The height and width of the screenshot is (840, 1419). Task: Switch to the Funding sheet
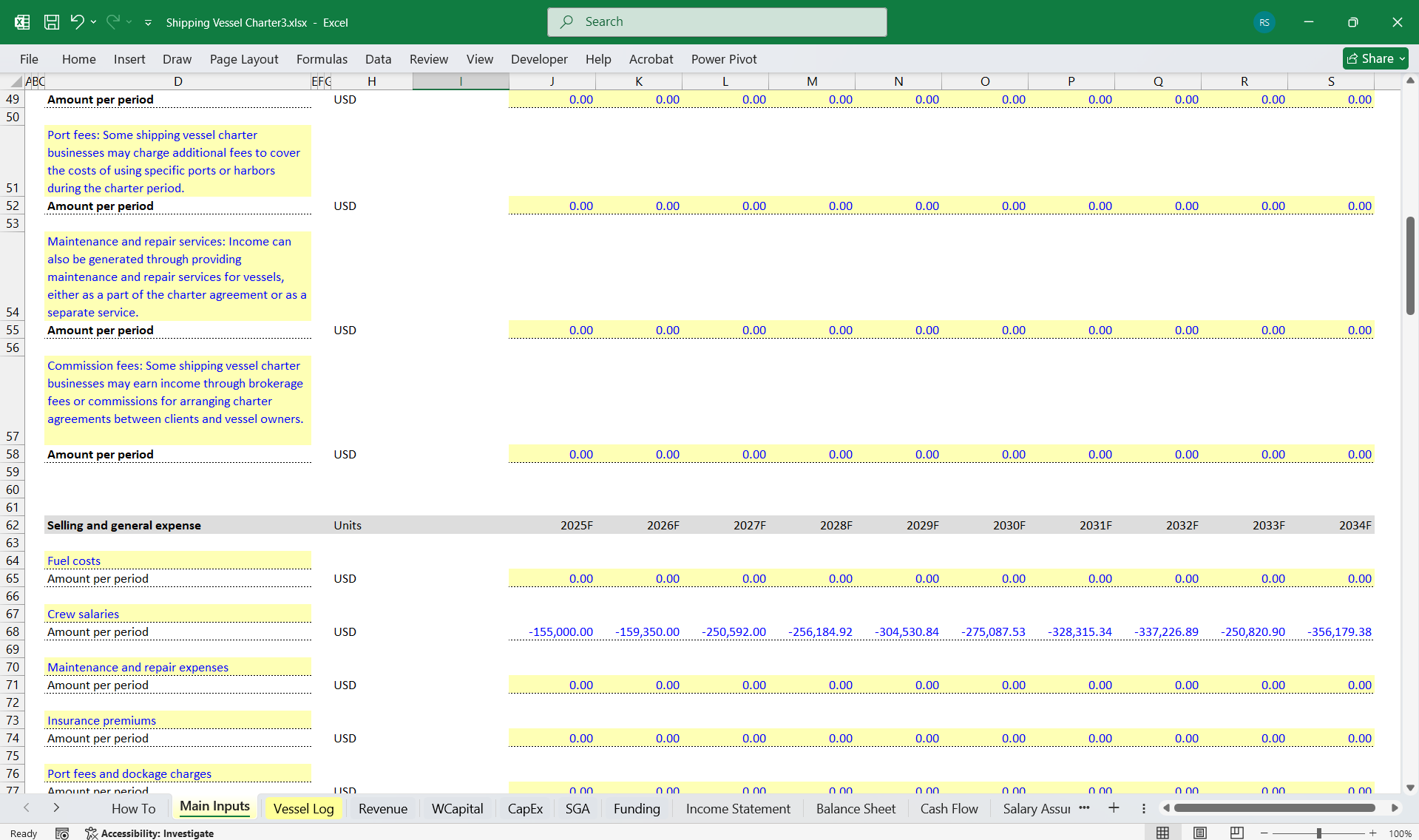(637, 808)
